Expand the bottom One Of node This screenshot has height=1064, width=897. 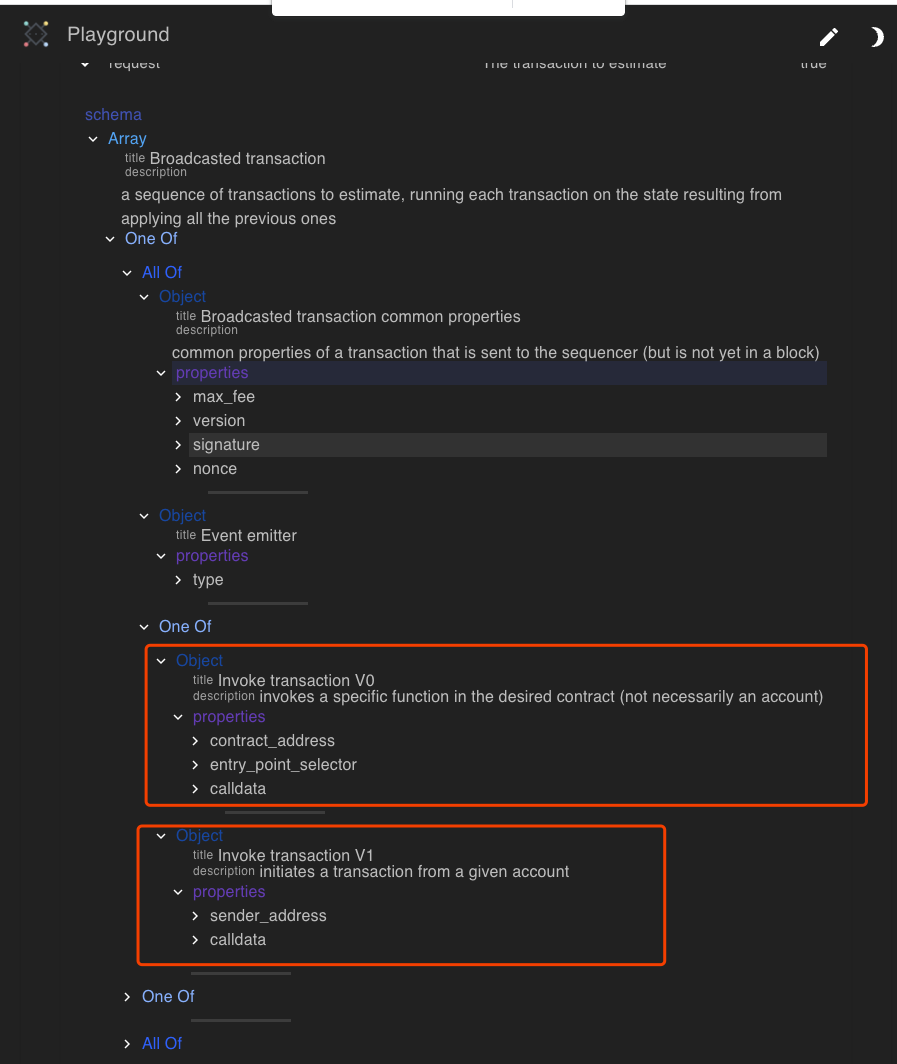127,996
